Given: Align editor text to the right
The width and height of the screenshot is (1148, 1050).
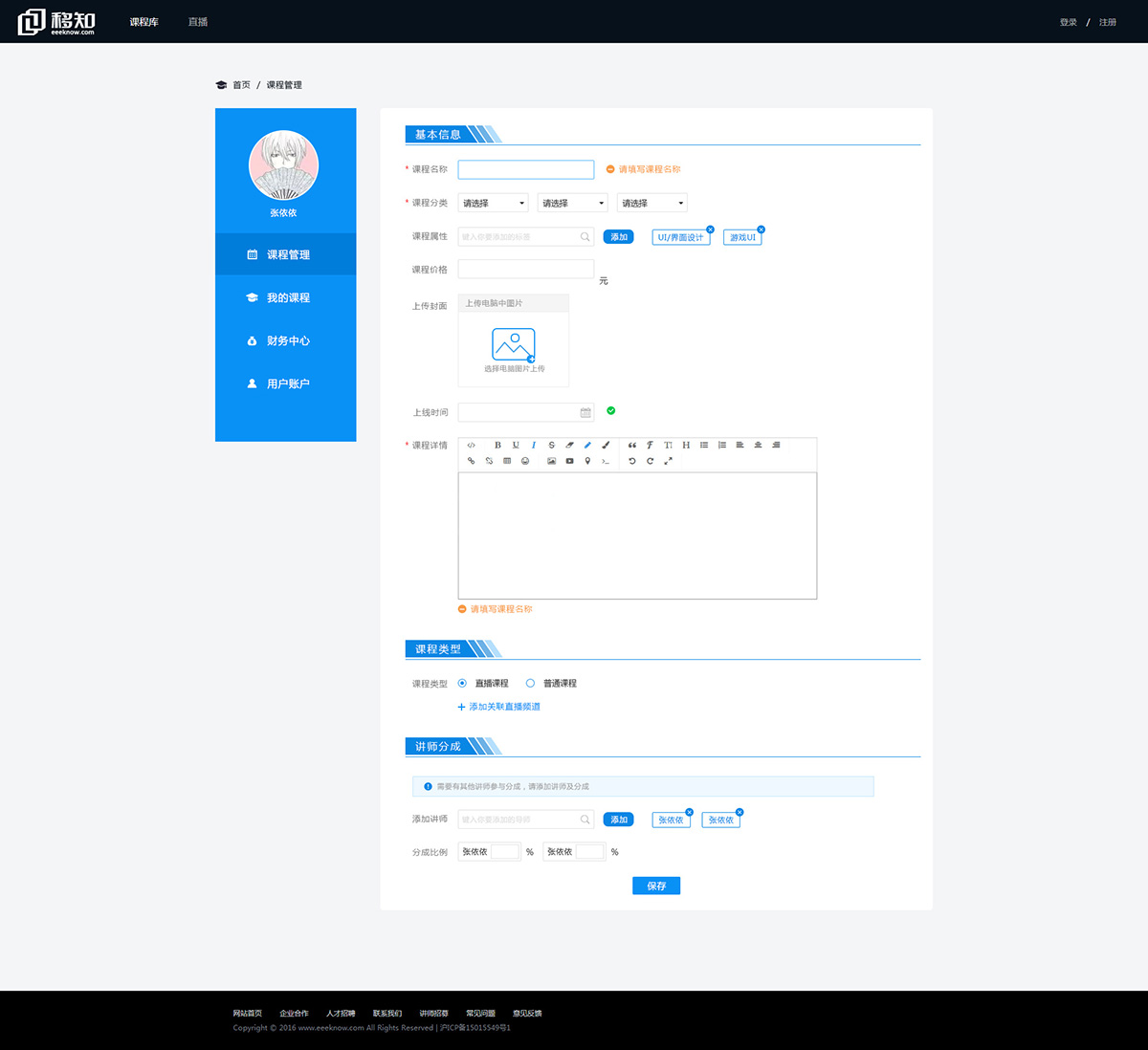Looking at the screenshot, I should [776, 445].
